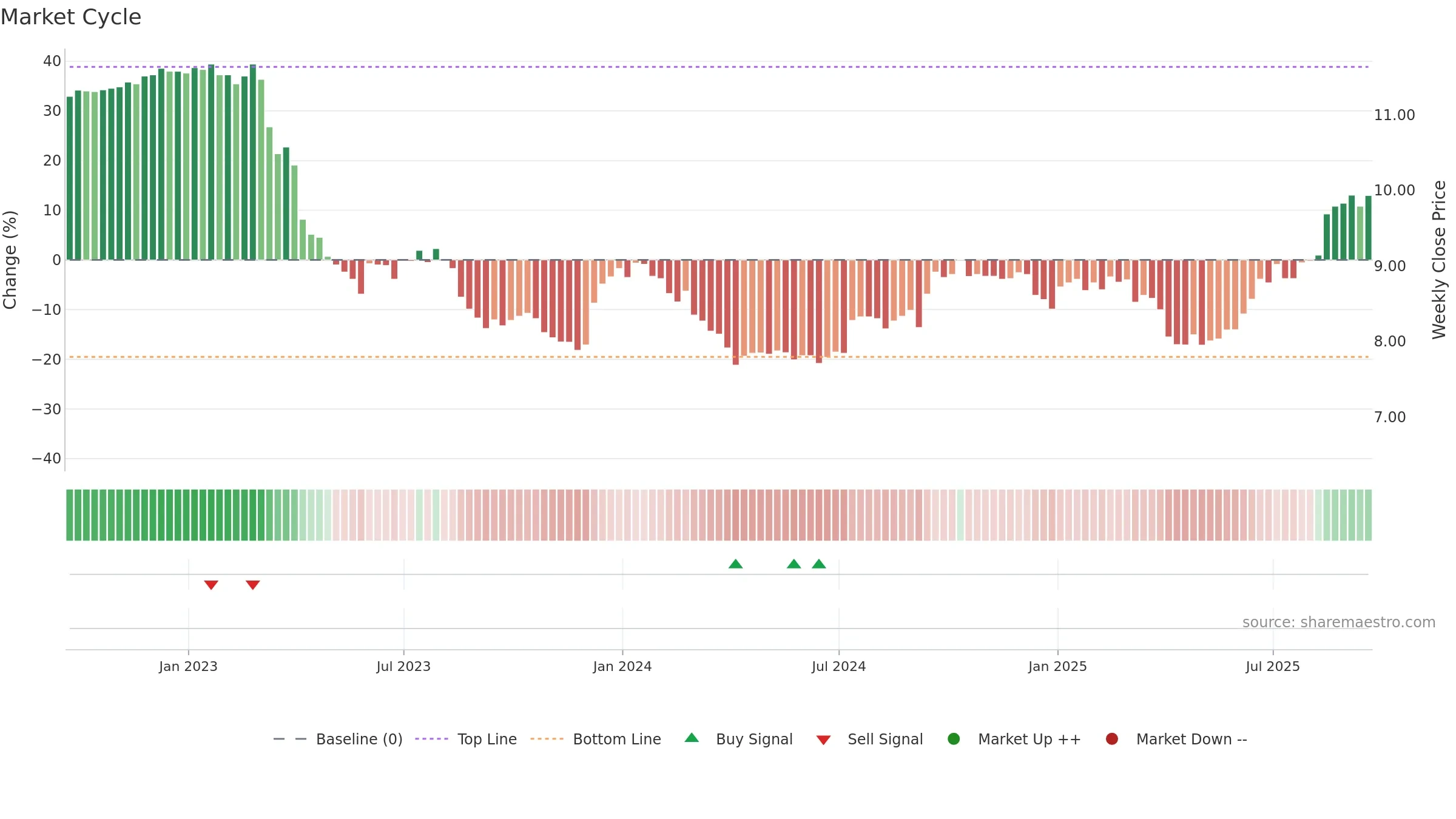Click the 40 tick on the Change axis
The height and width of the screenshot is (819, 1456).
tap(52, 61)
